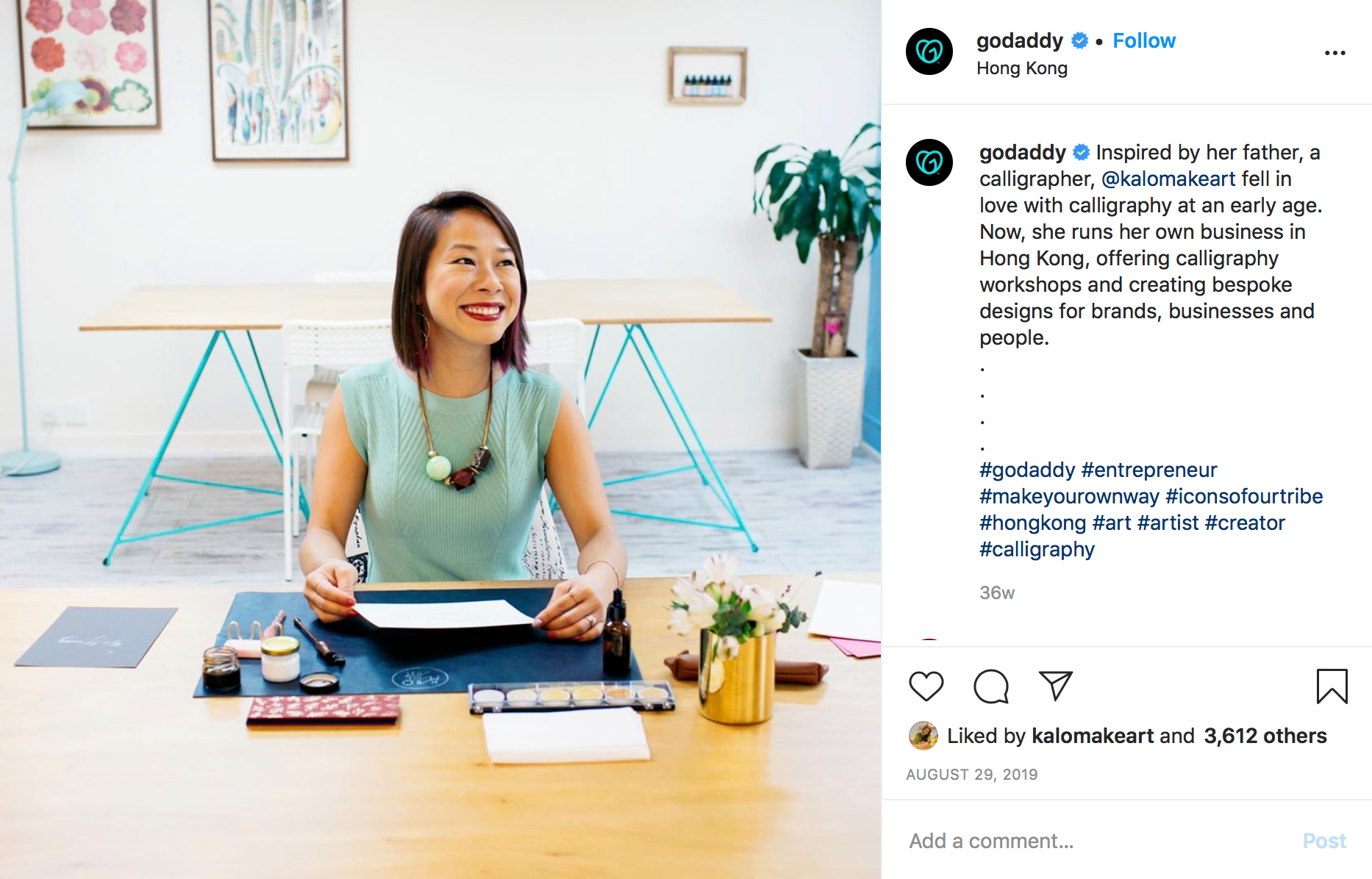This screenshot has height=879, width=1372.
Task: Like the post with the heart icon
Action: click(926, 686)
